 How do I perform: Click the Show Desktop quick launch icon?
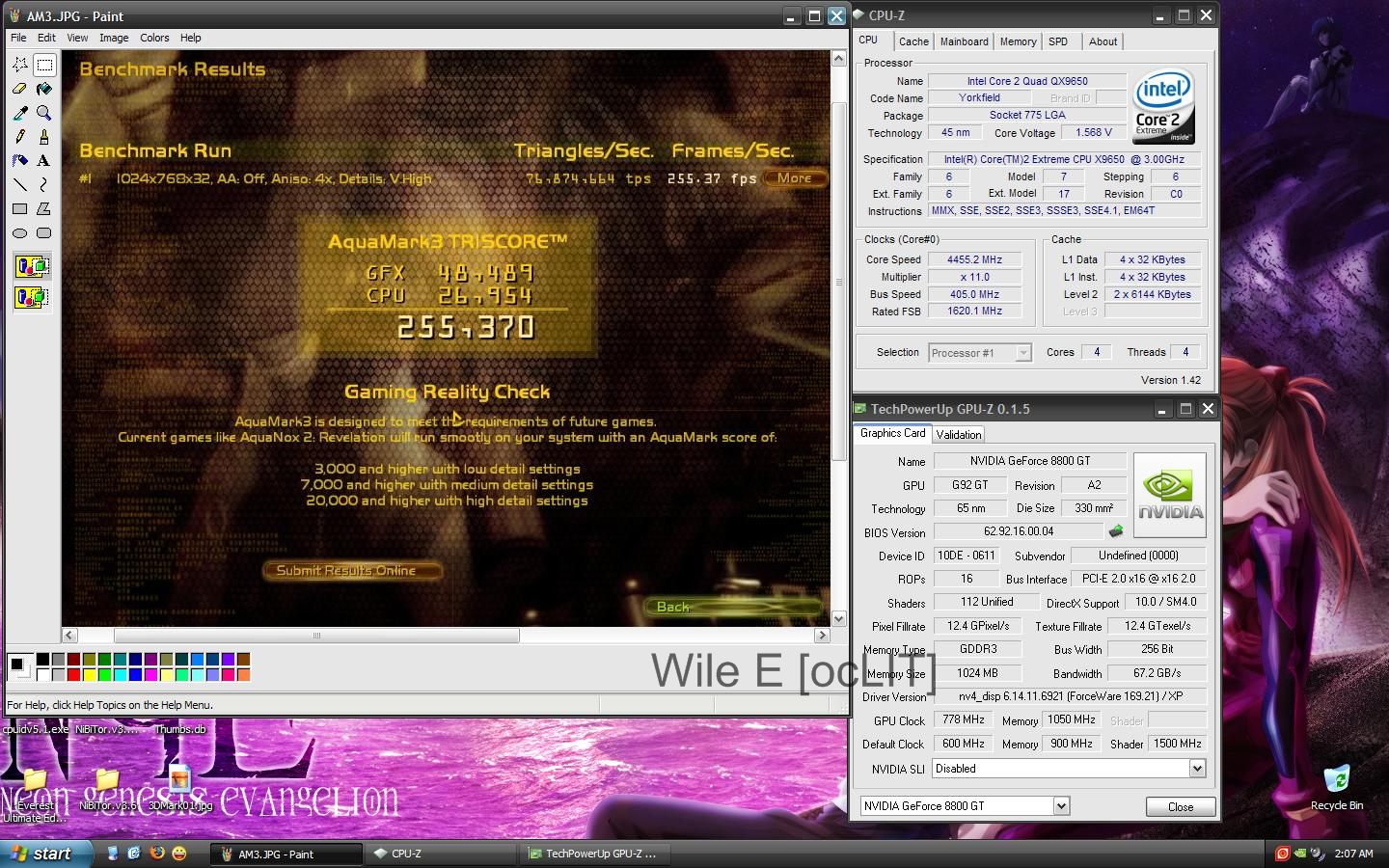[113, 854]
